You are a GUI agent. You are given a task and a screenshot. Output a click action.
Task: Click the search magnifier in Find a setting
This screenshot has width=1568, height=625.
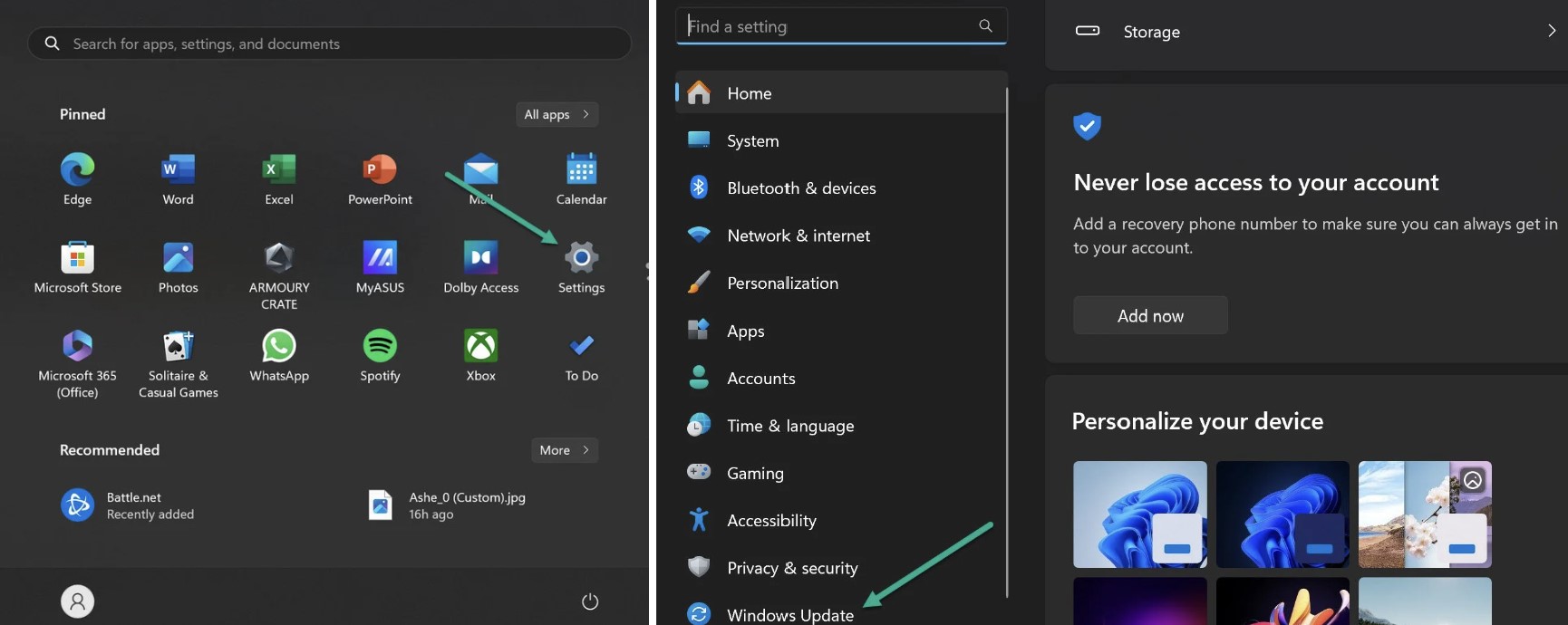click(985, 25)
